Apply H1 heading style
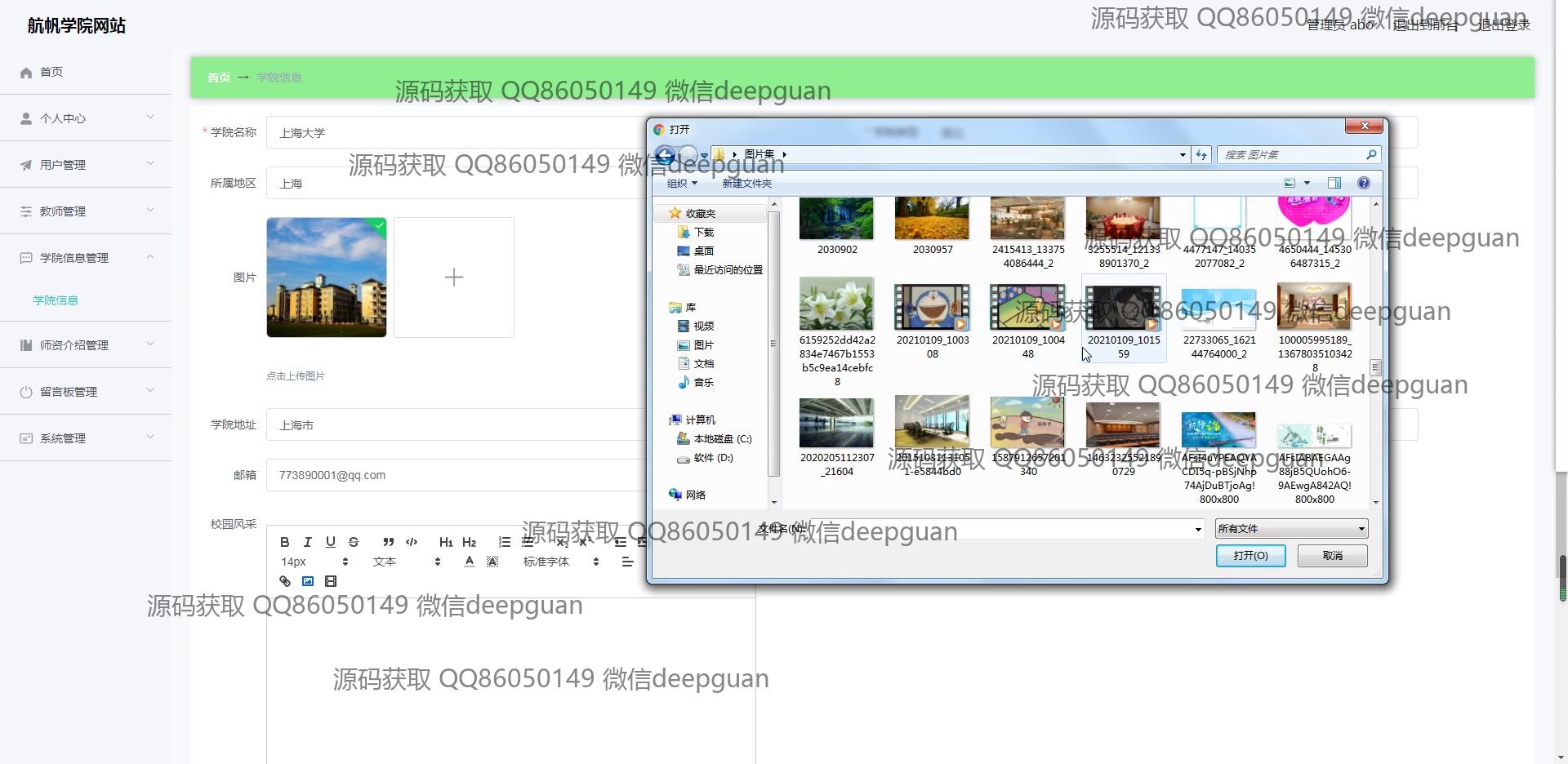This screenshot has height=764, width=1568. coord(445,542)
